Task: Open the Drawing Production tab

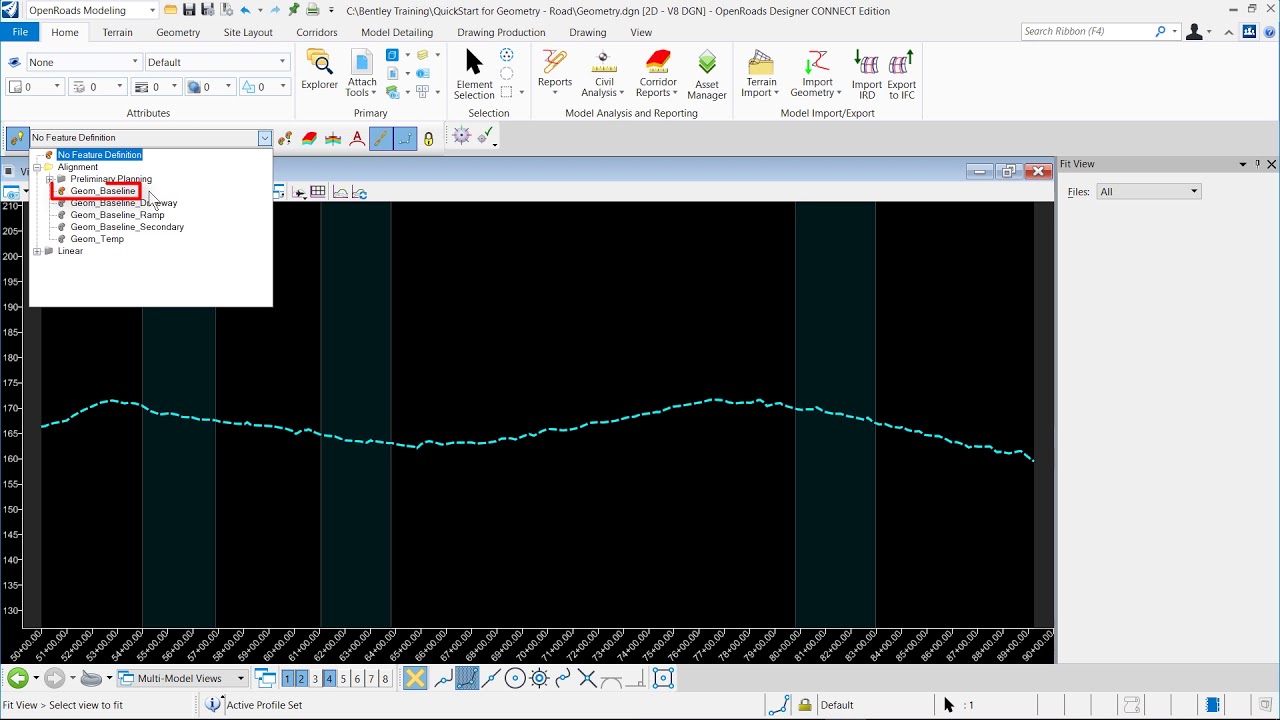Action: 501,32
